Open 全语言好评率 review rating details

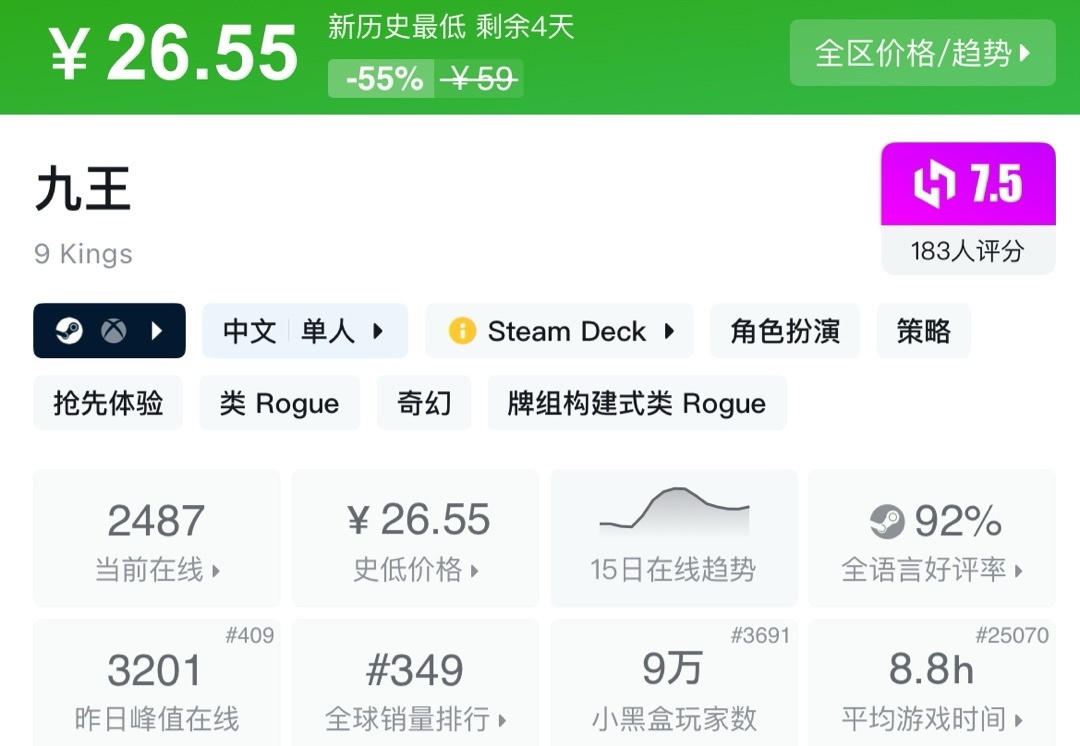(931, 540)
